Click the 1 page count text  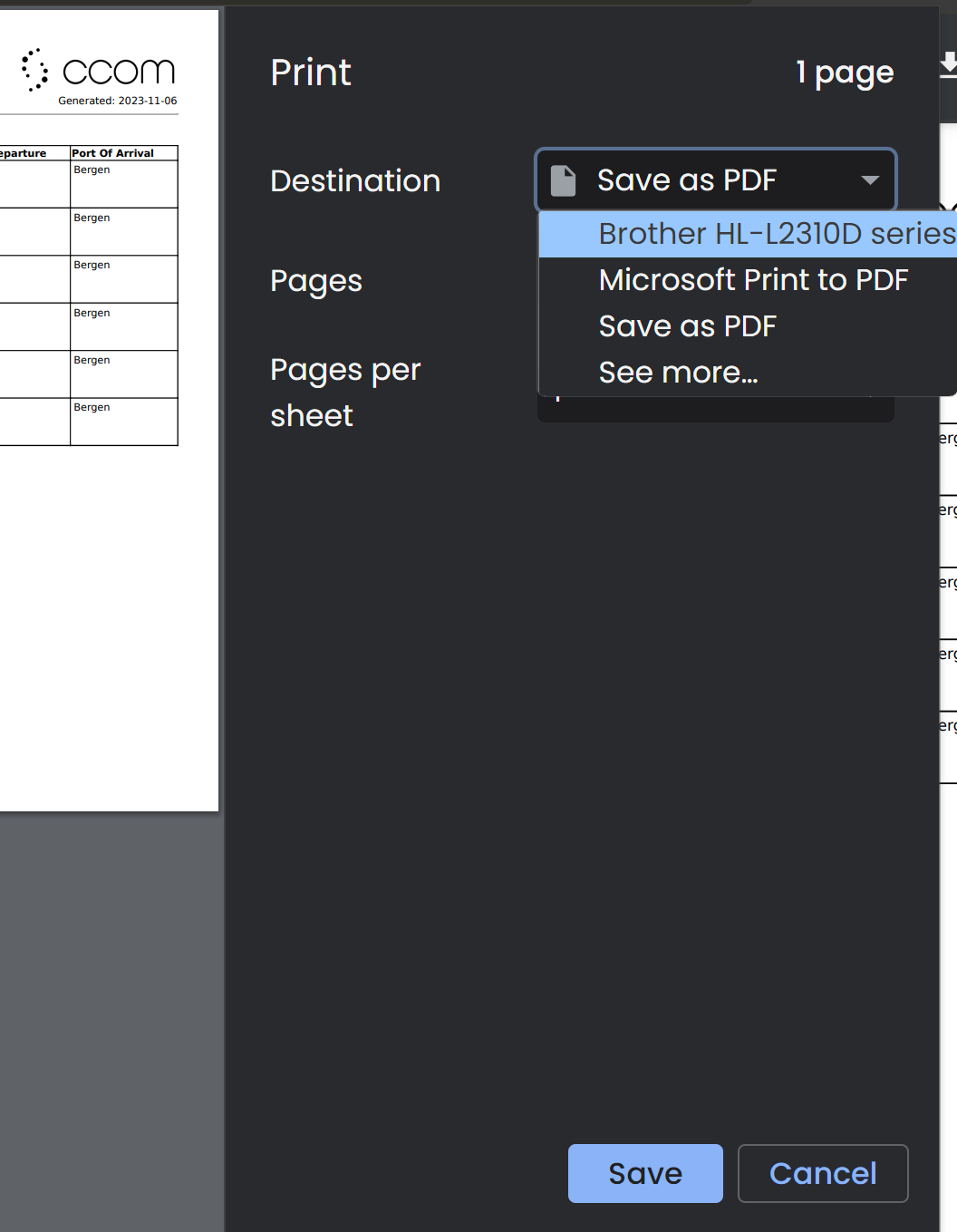(845, 73)
